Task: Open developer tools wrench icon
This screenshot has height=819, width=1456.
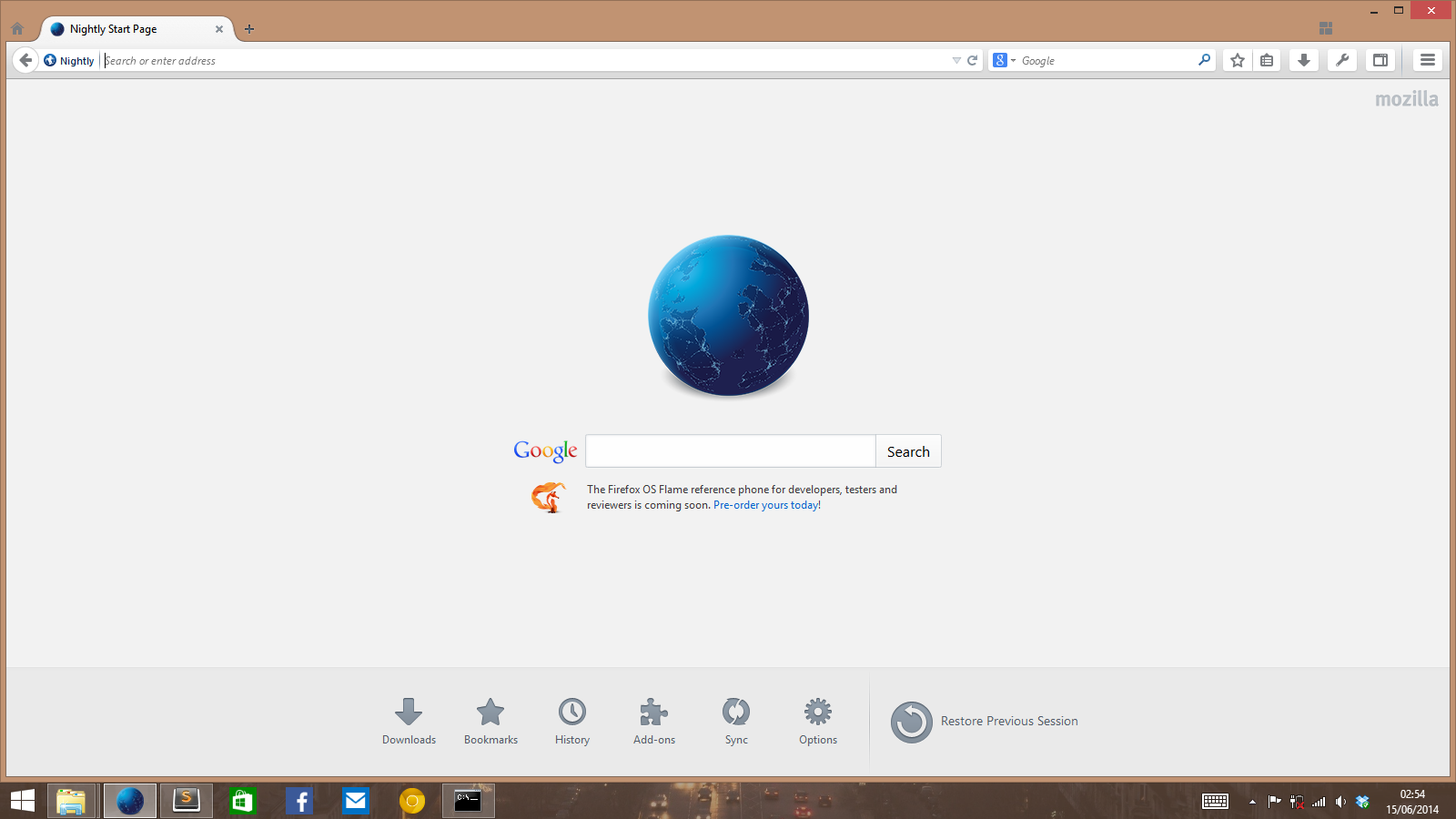Action: pyautogui.click(x=1342, y=60)
